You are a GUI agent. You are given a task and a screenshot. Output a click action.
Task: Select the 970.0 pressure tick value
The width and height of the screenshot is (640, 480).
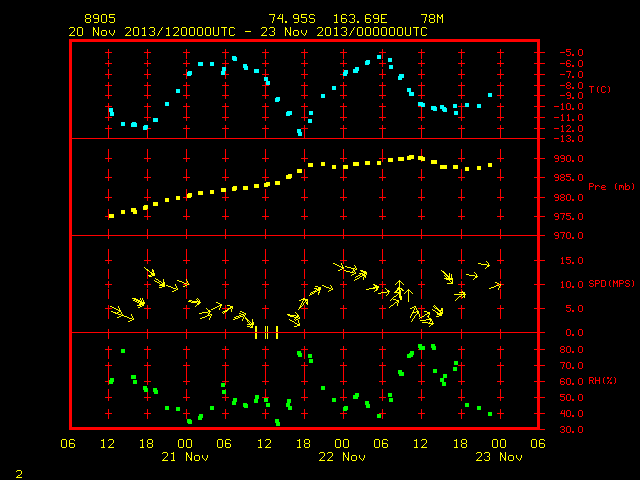click(x=569, y=236)
